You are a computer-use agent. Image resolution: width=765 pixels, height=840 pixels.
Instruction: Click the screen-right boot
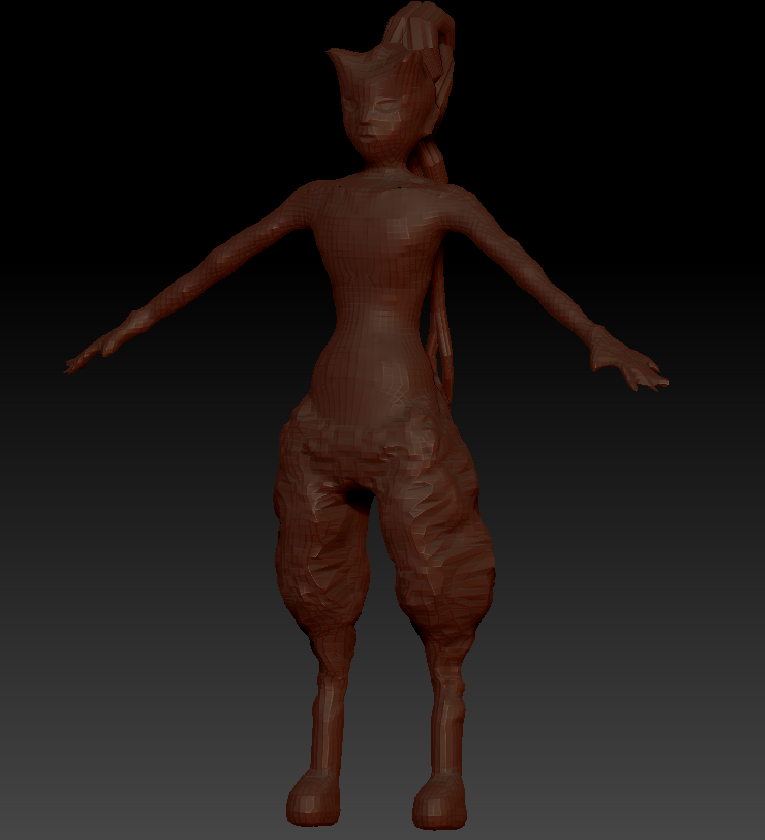[440, 802]
